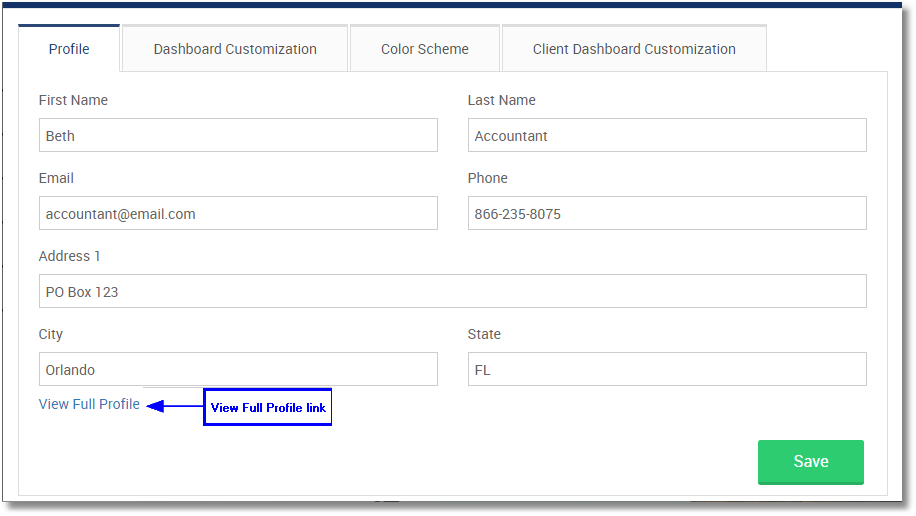
Task: Click the blue-bordered callout annotation box
Action: (268, 408)
